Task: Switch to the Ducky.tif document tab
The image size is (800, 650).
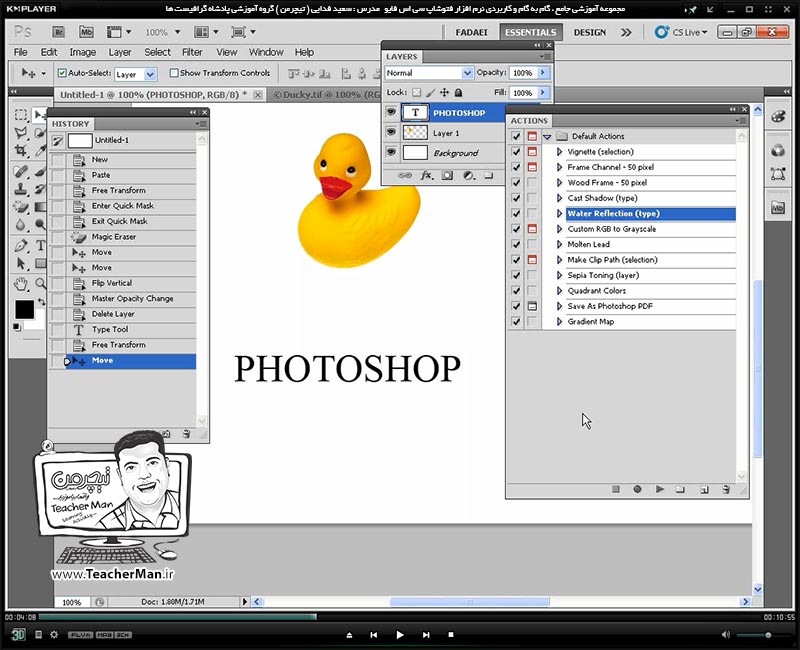Action: coord(327,94)
